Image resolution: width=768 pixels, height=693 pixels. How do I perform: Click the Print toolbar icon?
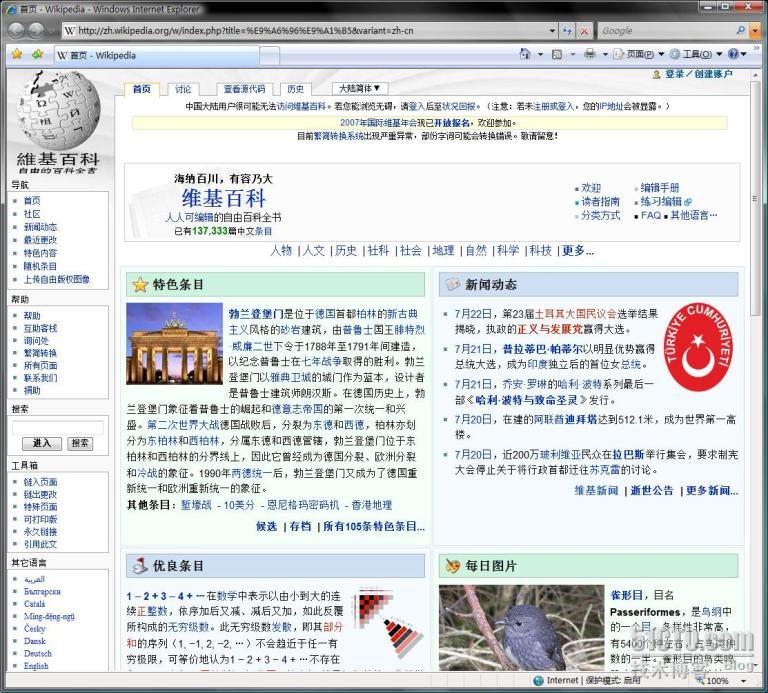pyautogui.click(x=590, y=54)
